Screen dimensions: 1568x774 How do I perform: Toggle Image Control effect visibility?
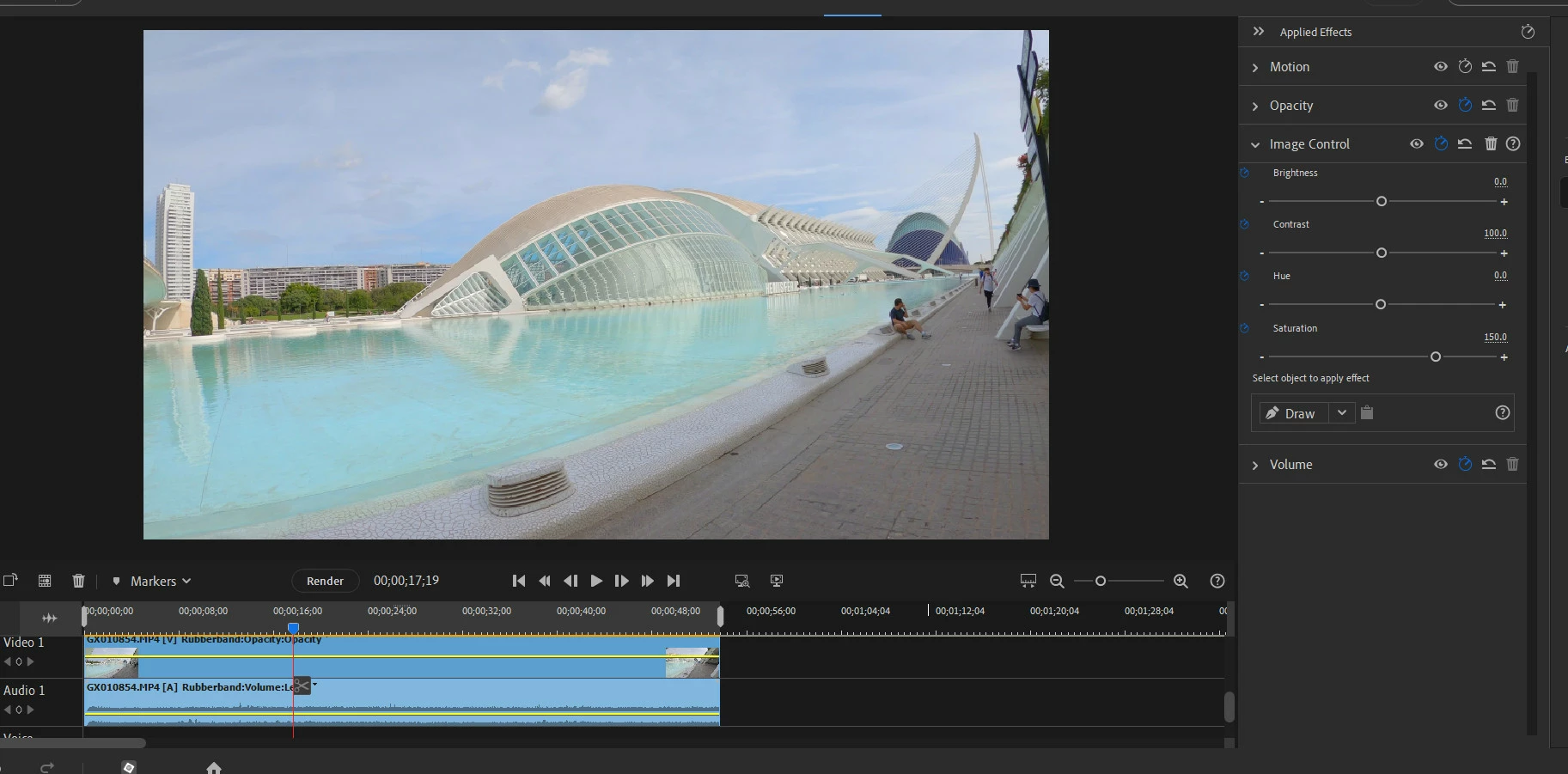click(1417, 143)
